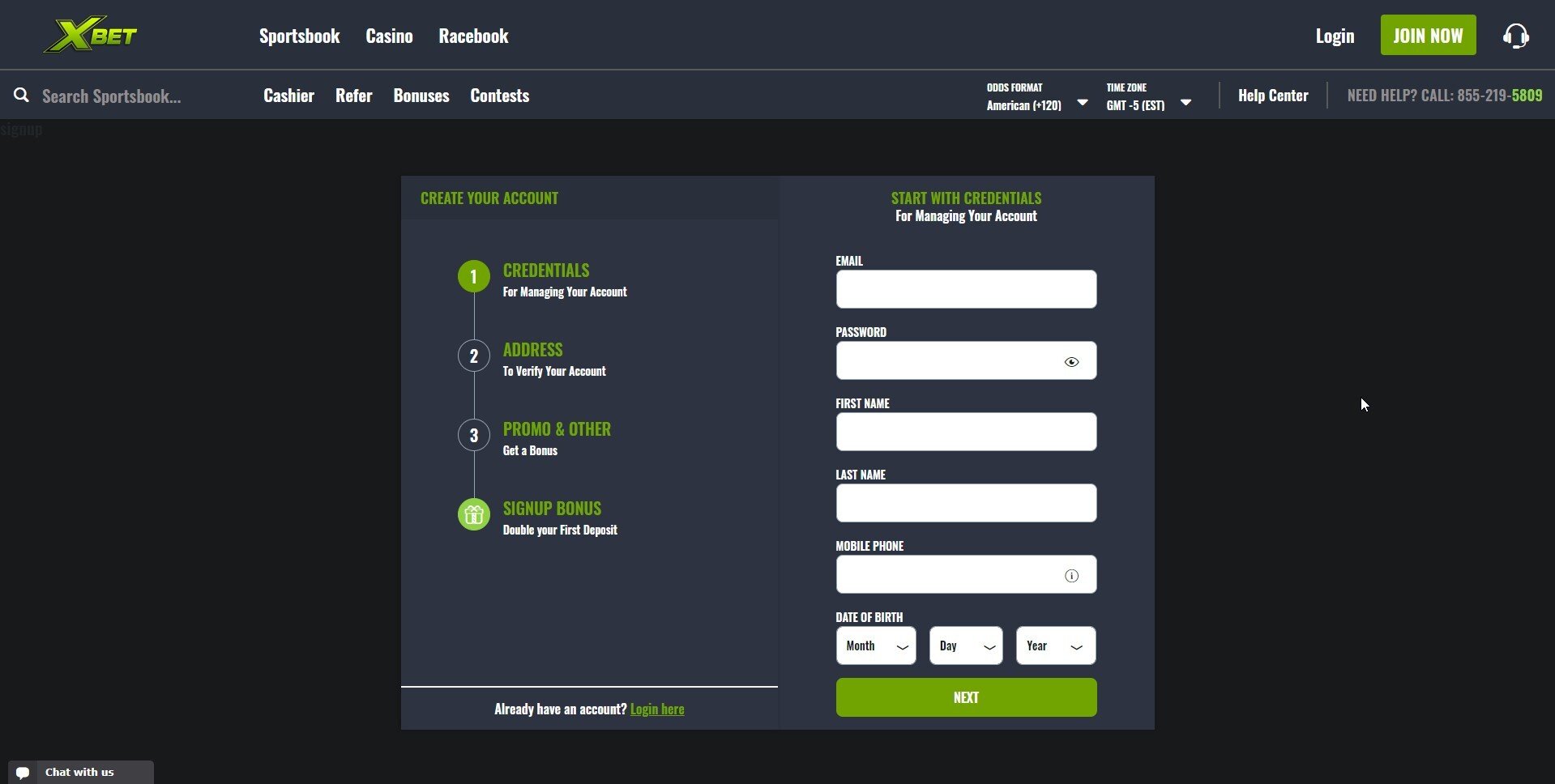Click the Signup Bonus gift icon
This screenshot has width=1555, height=784.
pos(474,514)
